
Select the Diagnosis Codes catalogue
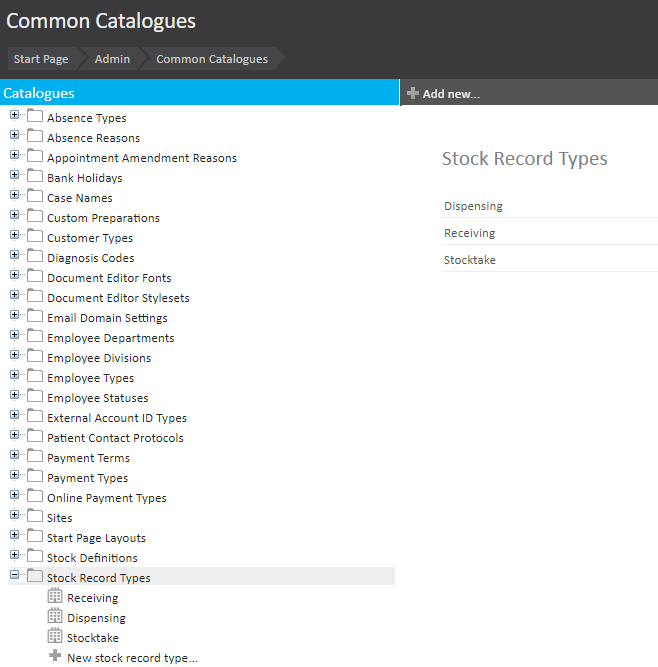(x=90, y=258)
